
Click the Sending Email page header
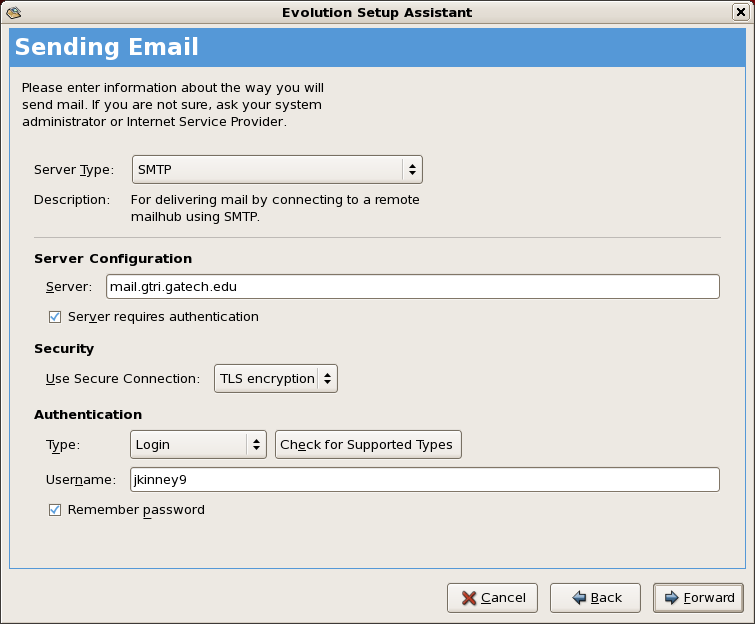click(106, 47)
